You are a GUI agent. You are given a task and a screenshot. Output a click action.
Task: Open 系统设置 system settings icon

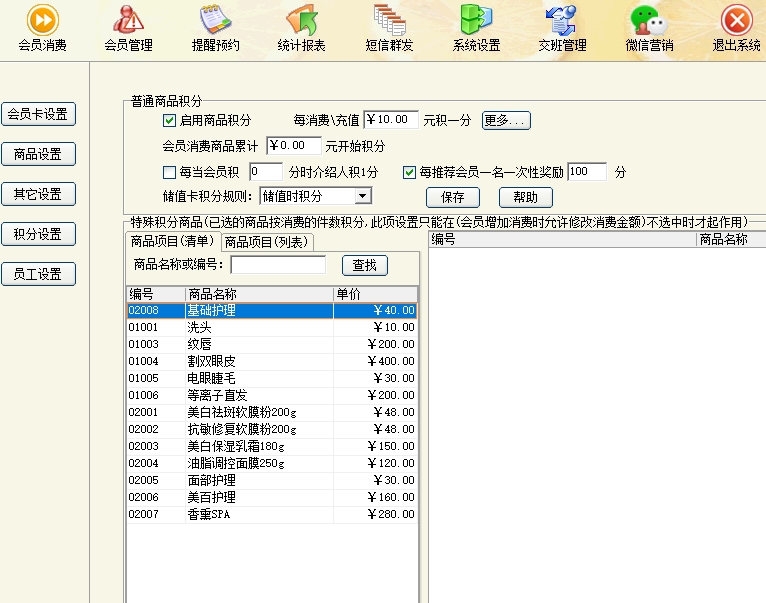(476, 20)
